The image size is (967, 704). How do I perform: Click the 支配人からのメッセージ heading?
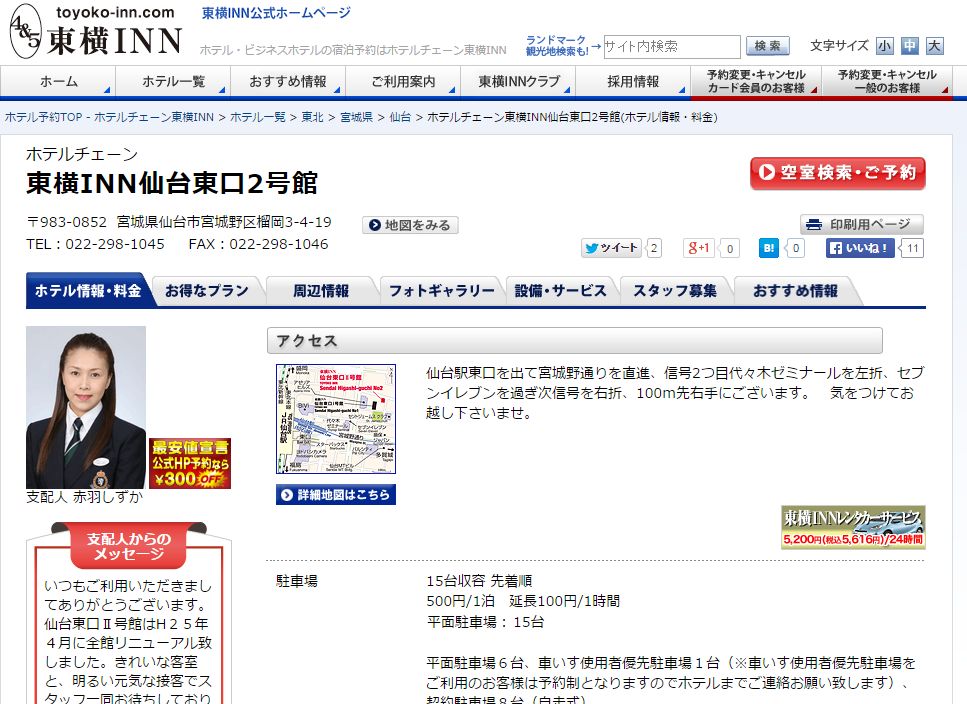click(x=129, y=546)
